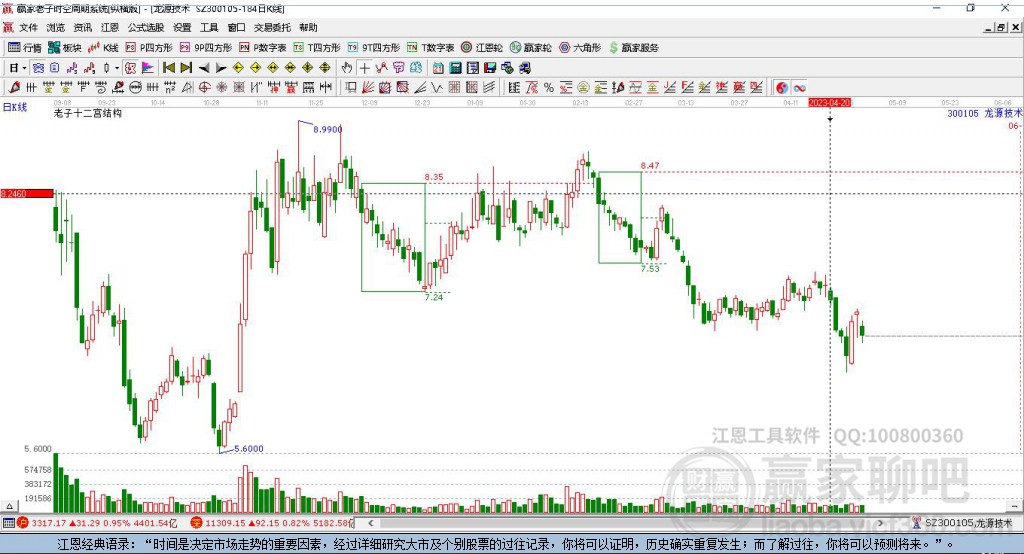Select the hand pan tool
Viewport: 1024px width, 554px height.
(x=347, y=68)
